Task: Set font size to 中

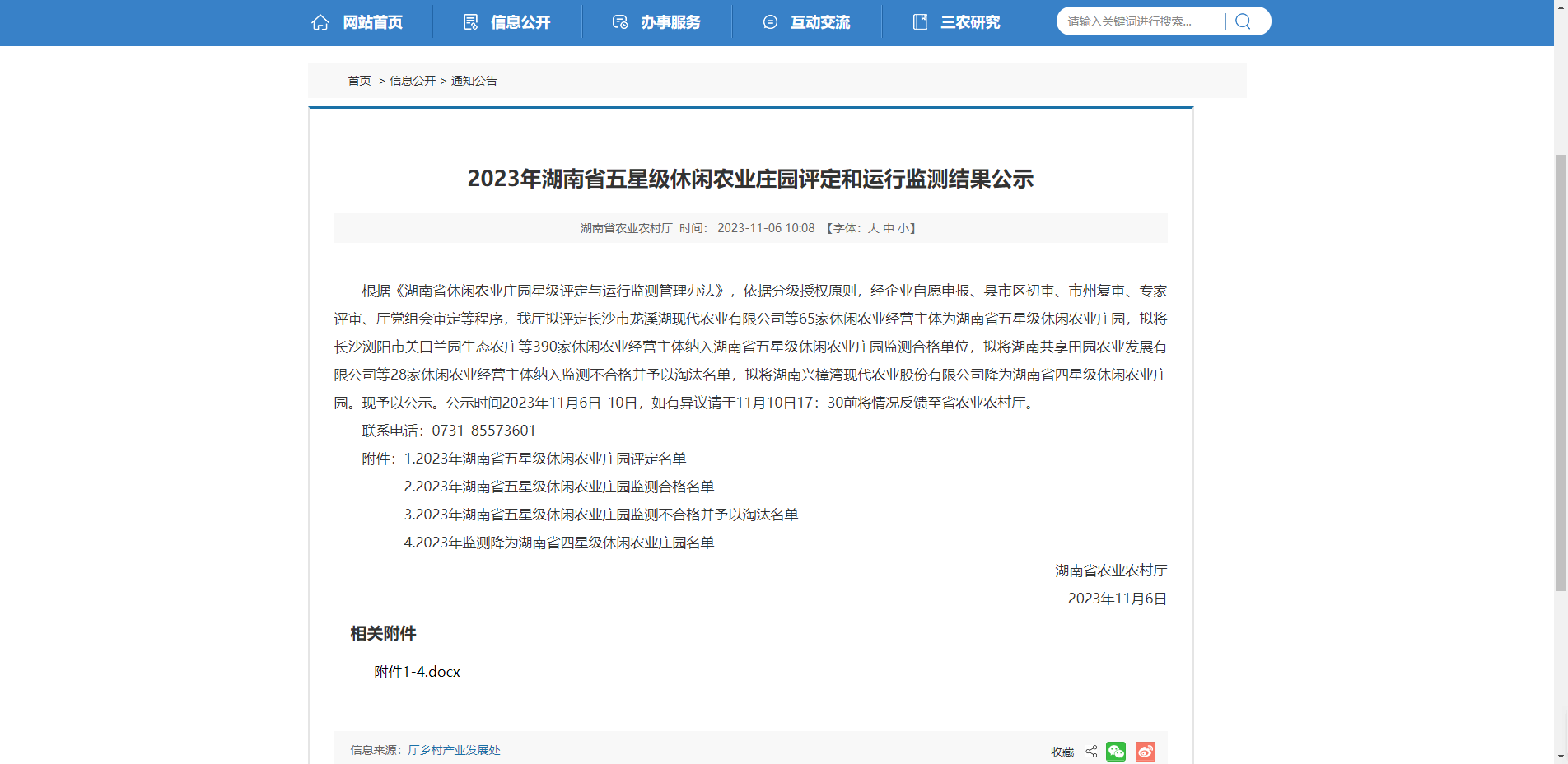Action: [x=889, y=228]
